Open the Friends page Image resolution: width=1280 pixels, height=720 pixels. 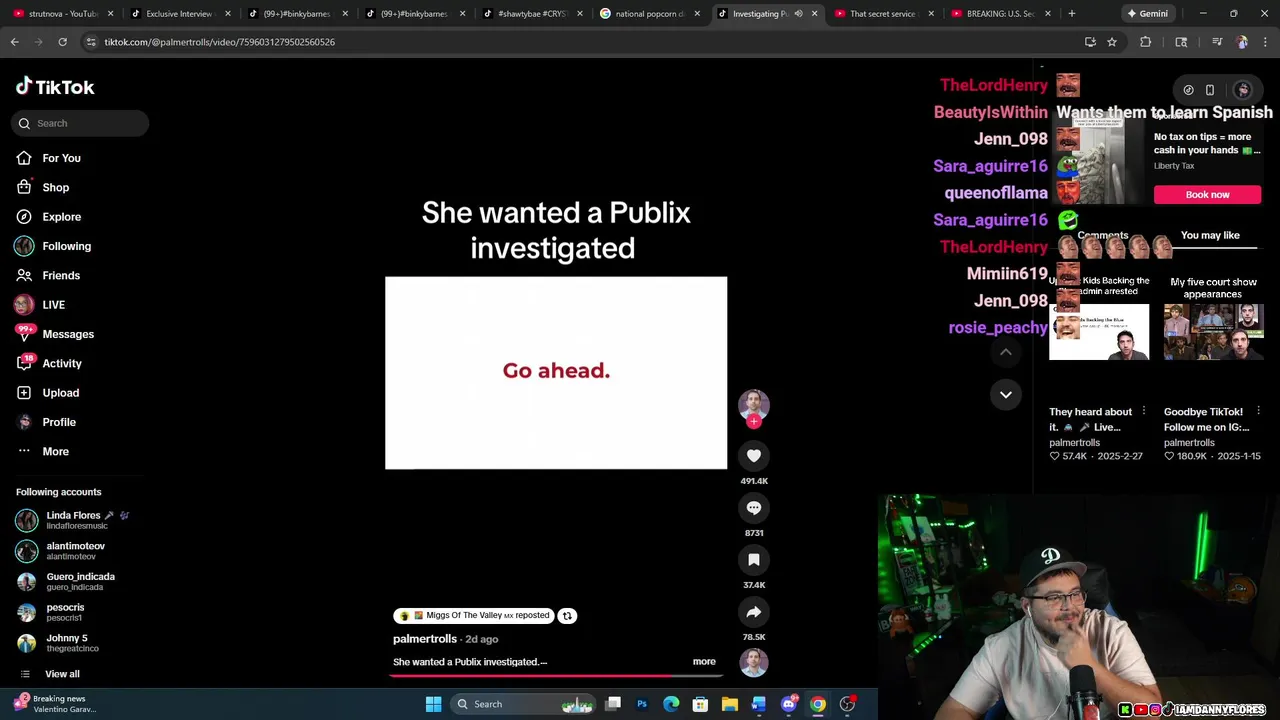[x=60, y=275]
